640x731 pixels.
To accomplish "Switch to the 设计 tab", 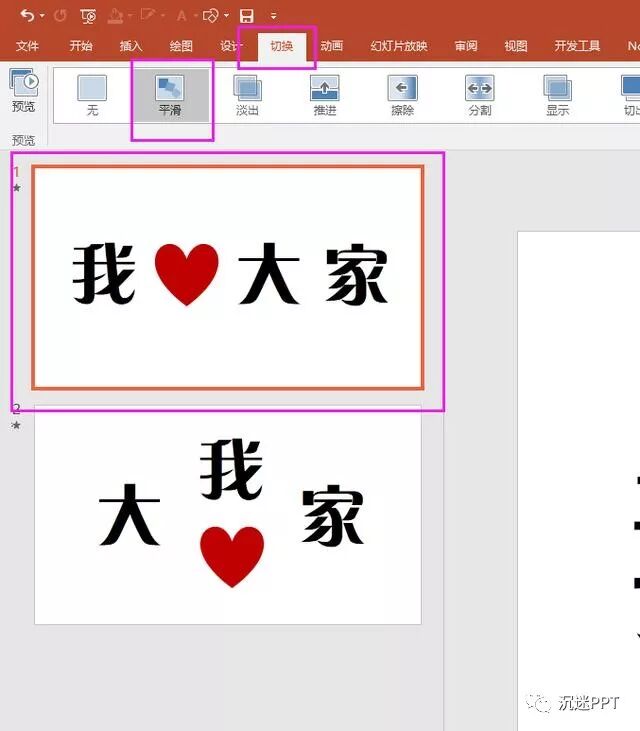I will (x=231, y=46).
